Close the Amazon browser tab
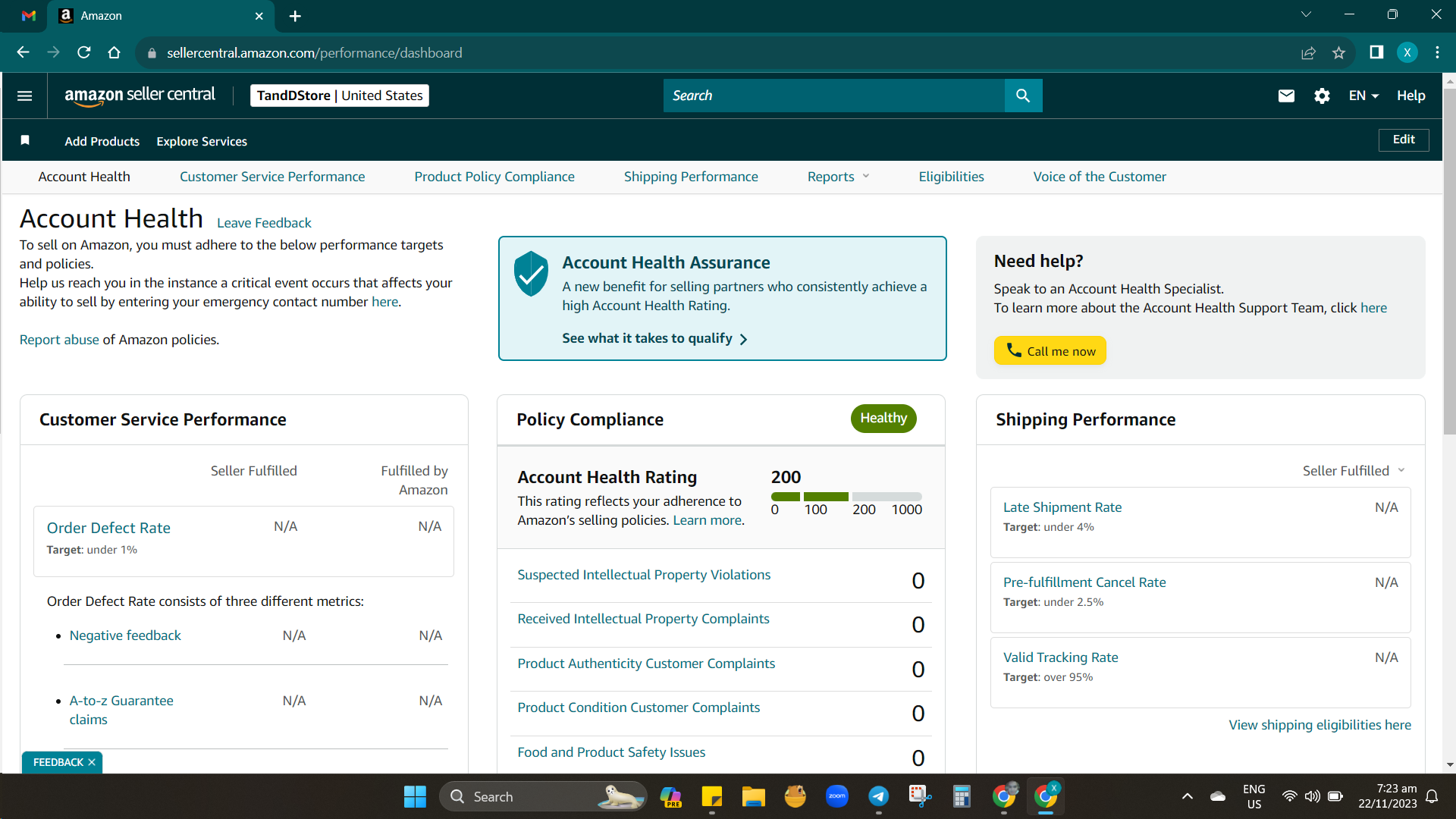The height and width of the screenshot is (819, 1456). 259,16
